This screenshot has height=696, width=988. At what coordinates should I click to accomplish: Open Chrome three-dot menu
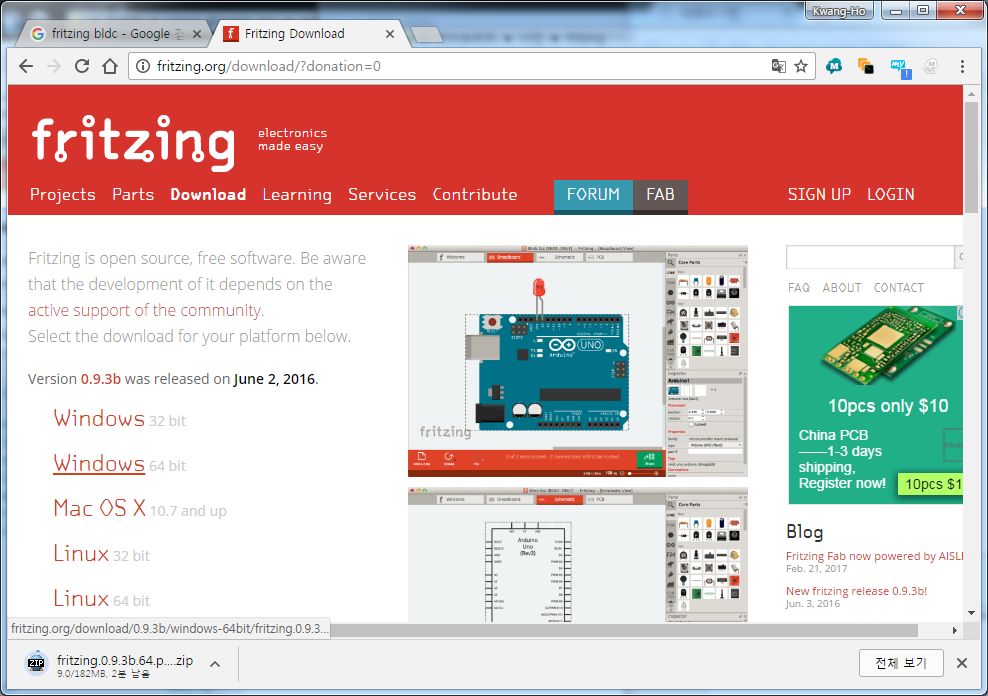[x=962, y=66]
